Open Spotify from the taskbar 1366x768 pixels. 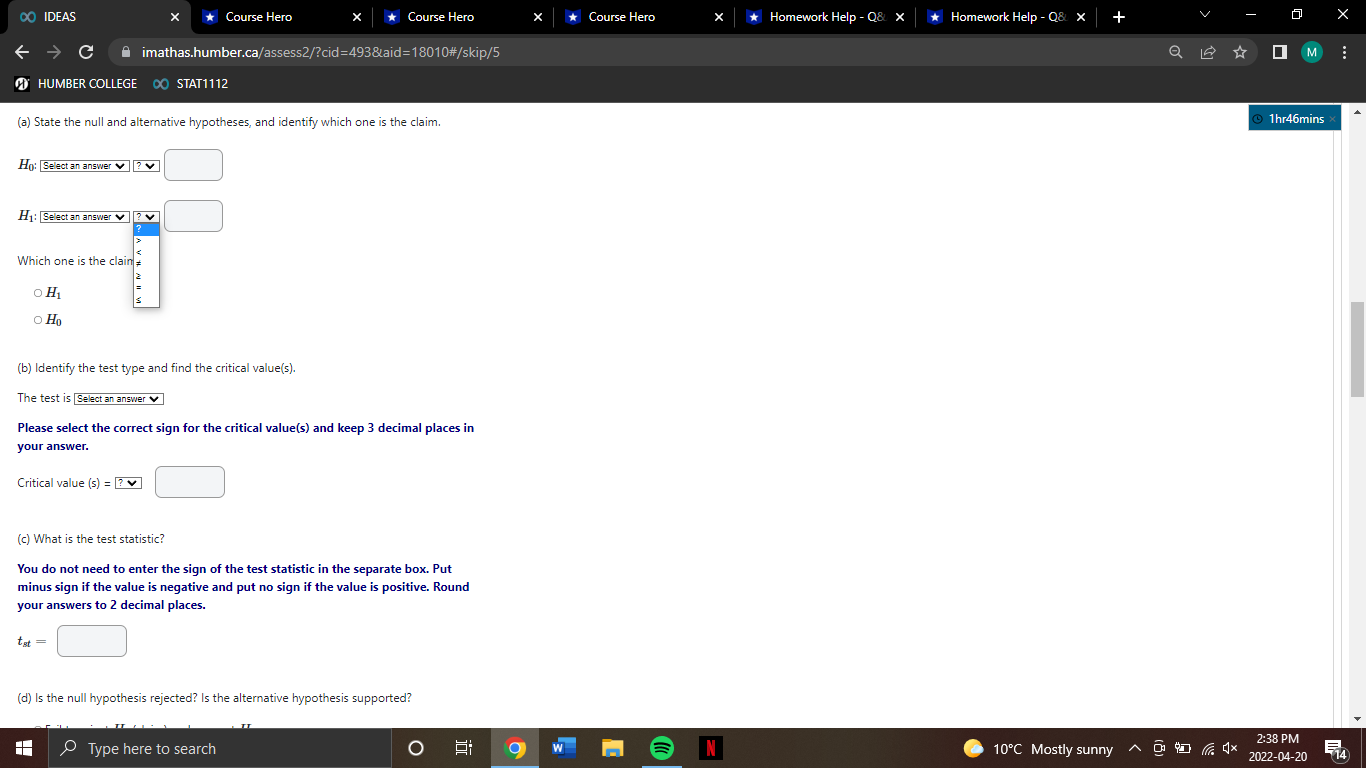click(661, 748)
